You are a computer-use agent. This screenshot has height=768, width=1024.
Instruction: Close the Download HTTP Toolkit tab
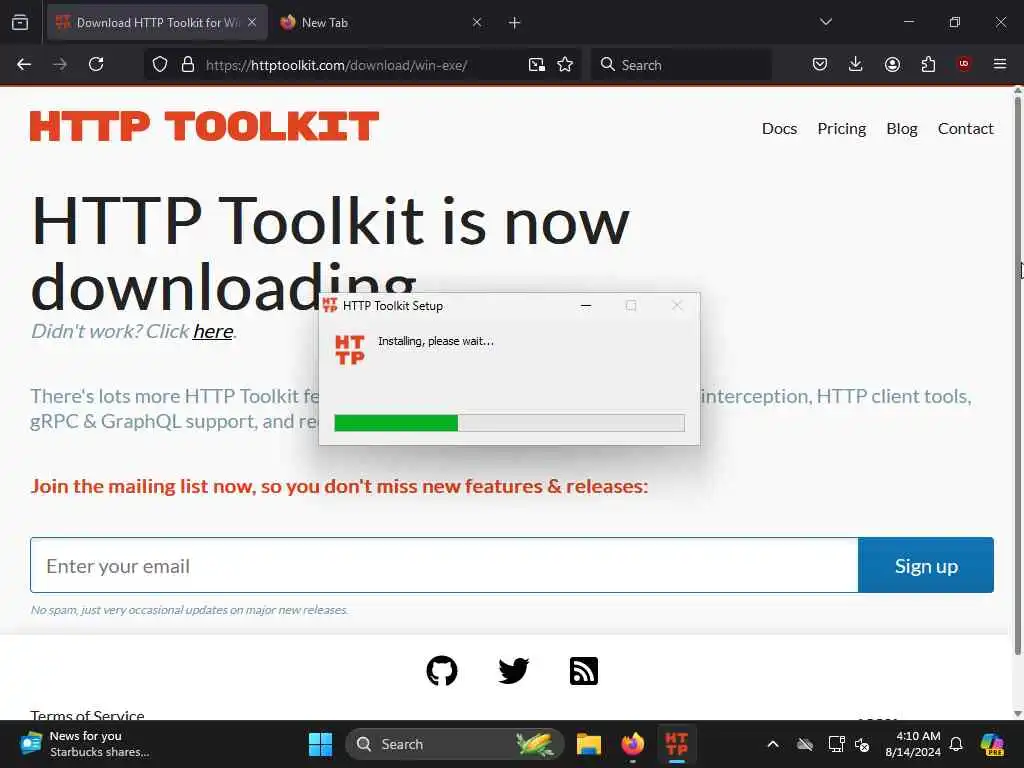pos(252,23)
